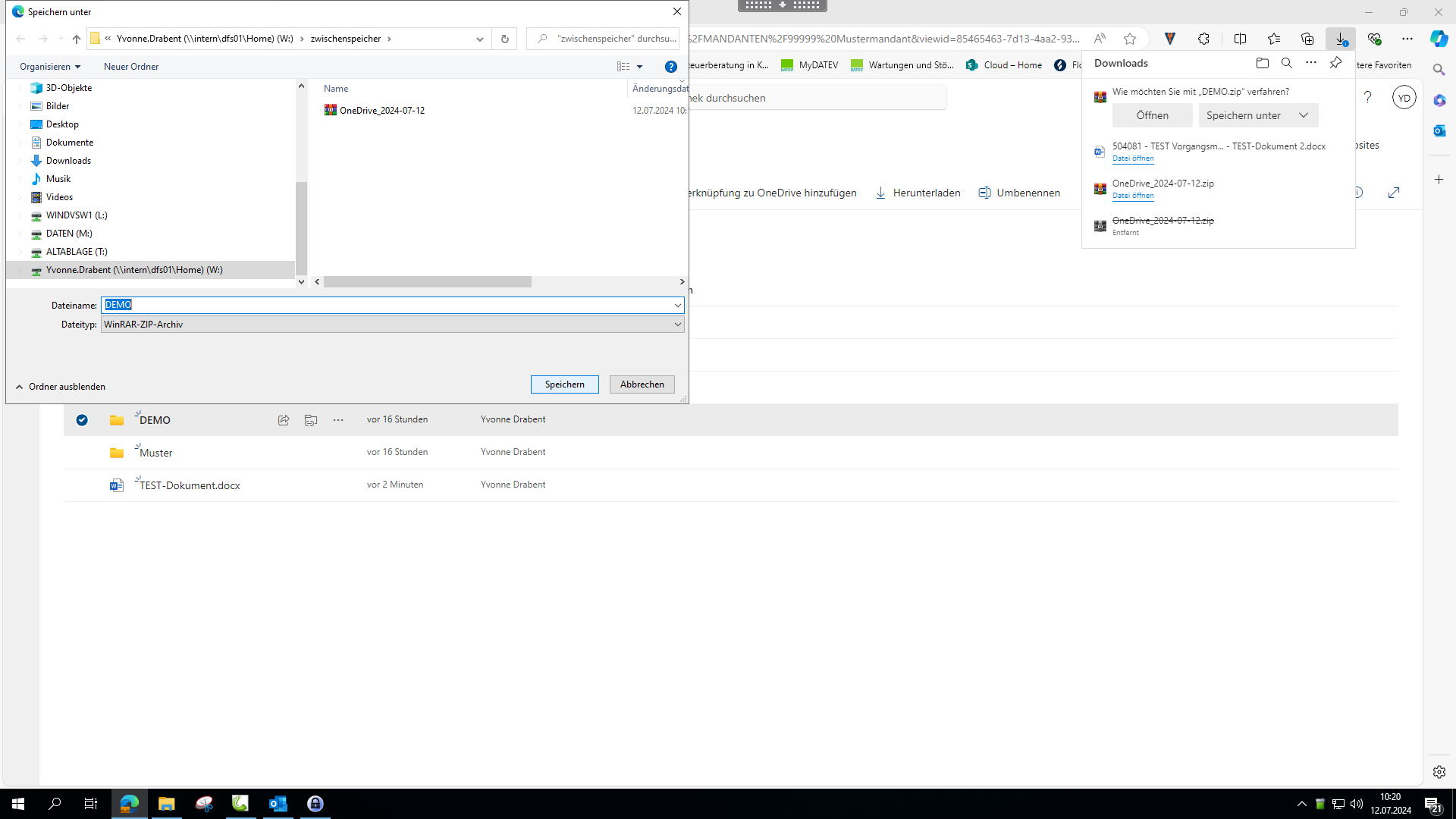
Task: Open the Speichern unter dropdown arrow
Action: [x=1304, y=115]
